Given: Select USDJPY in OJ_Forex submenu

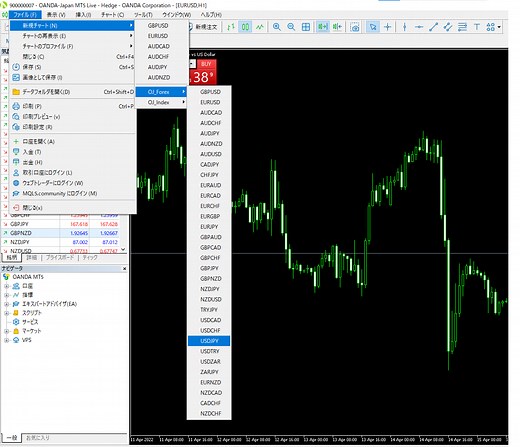Looking at the screenshot, I should (209, 341).
